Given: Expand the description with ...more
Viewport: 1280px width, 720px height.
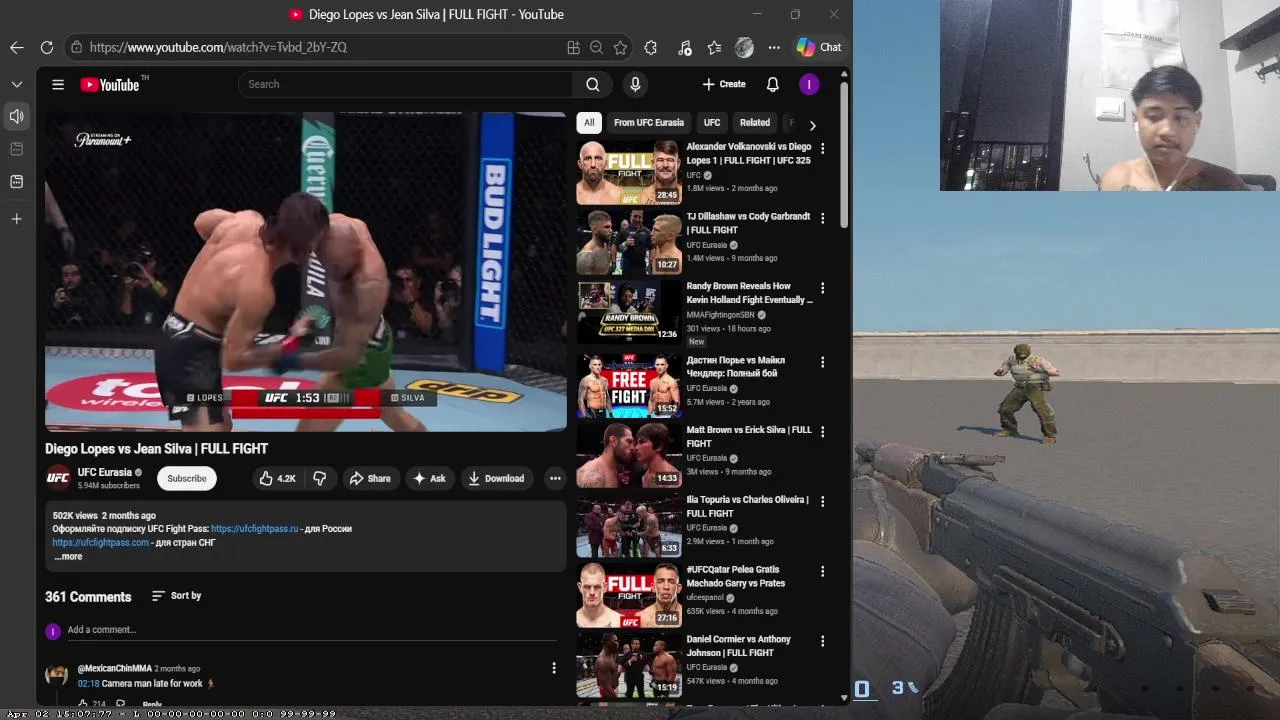Looking at the screenshot, I should (69, 557).
